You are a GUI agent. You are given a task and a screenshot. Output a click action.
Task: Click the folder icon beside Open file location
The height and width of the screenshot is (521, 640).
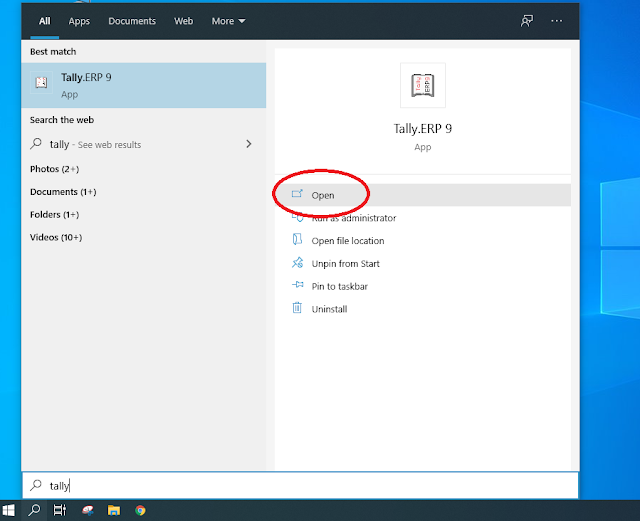point(297,239)
